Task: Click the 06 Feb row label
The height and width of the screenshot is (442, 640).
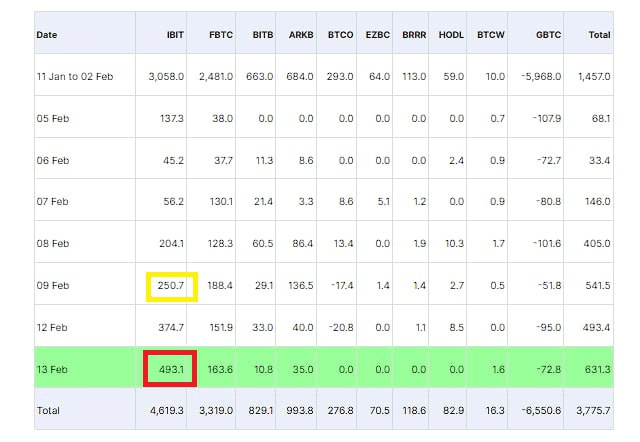Action: pos(53,160)
